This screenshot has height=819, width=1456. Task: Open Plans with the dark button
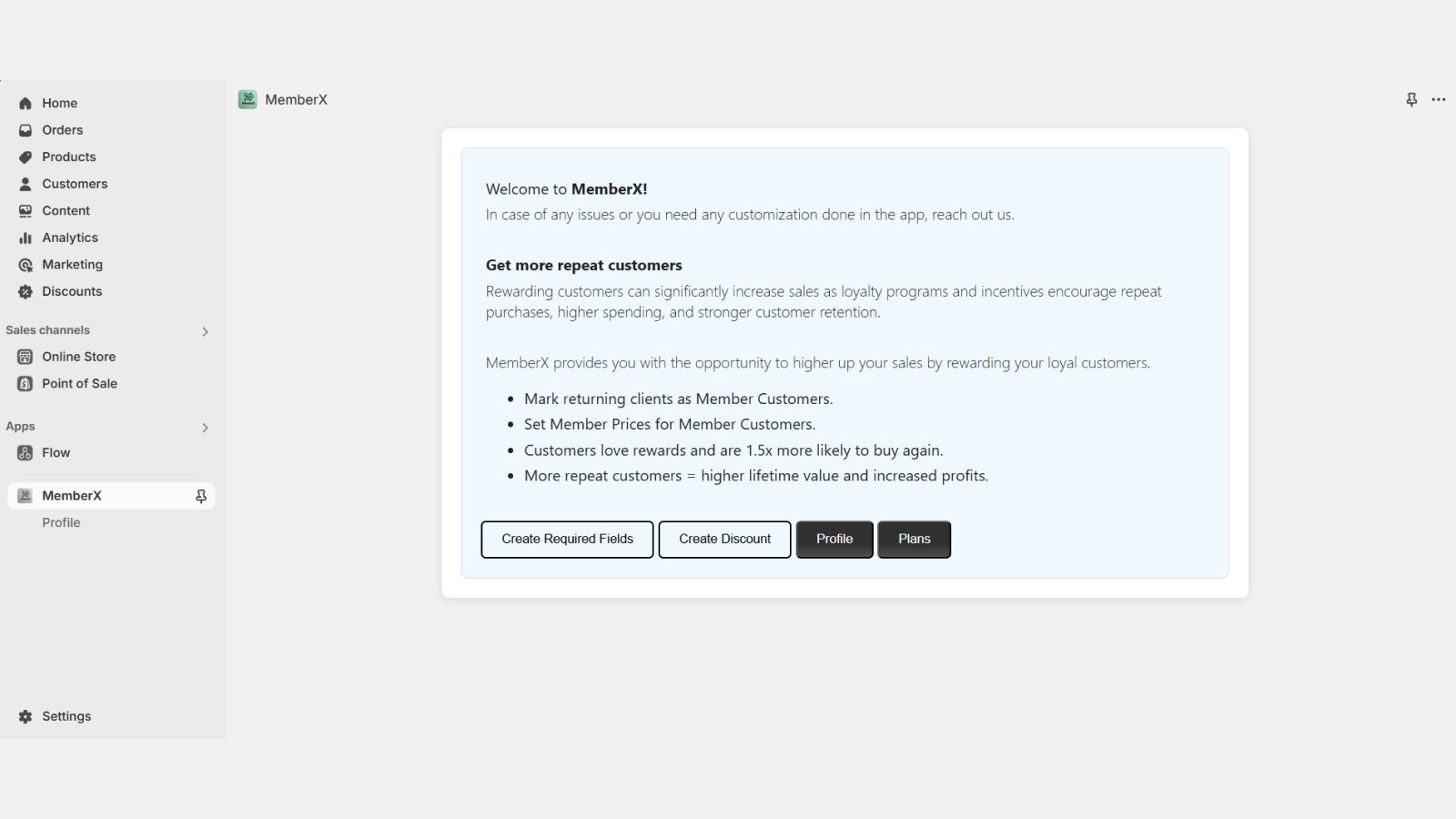pyautogui.click(x=914, y=539)
